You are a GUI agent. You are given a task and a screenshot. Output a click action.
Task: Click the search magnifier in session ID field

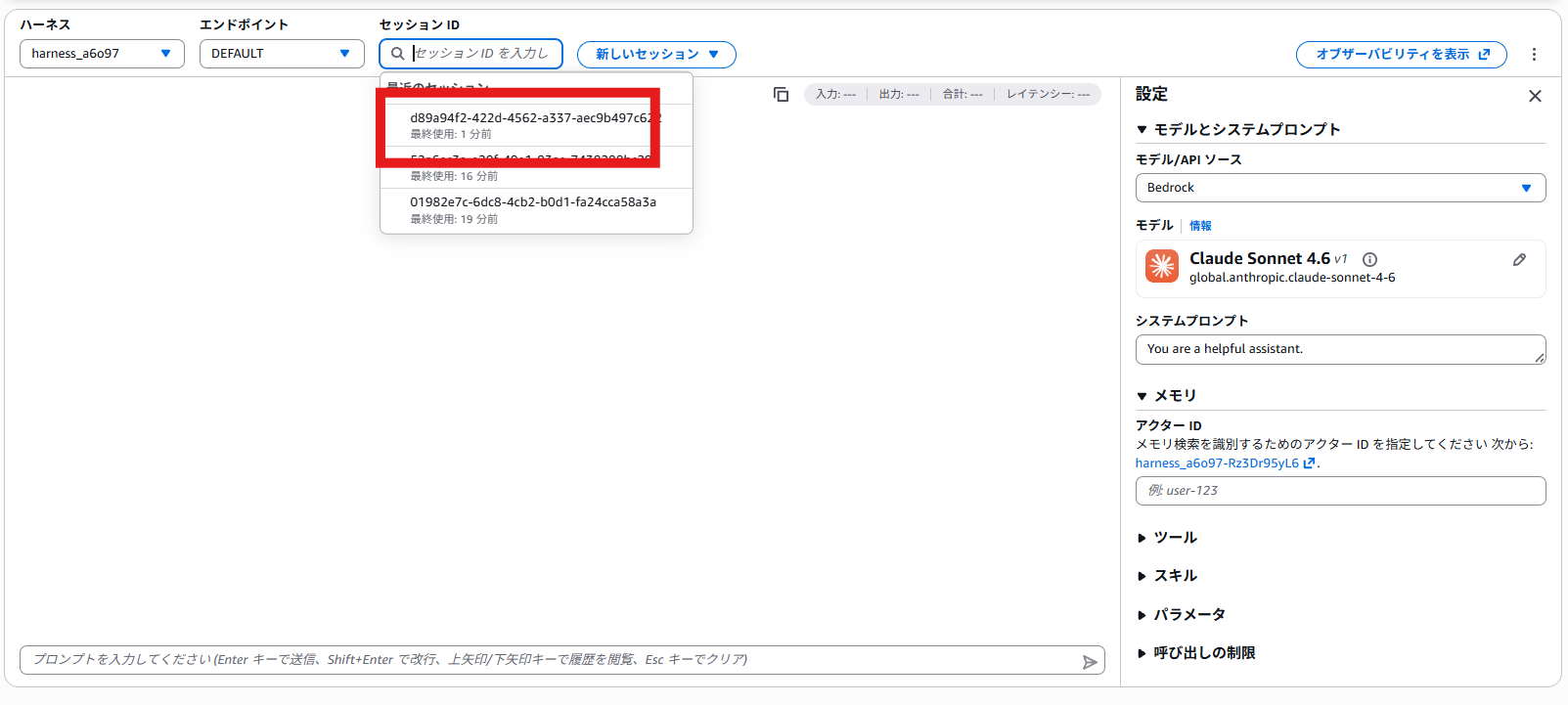point(397,54)
